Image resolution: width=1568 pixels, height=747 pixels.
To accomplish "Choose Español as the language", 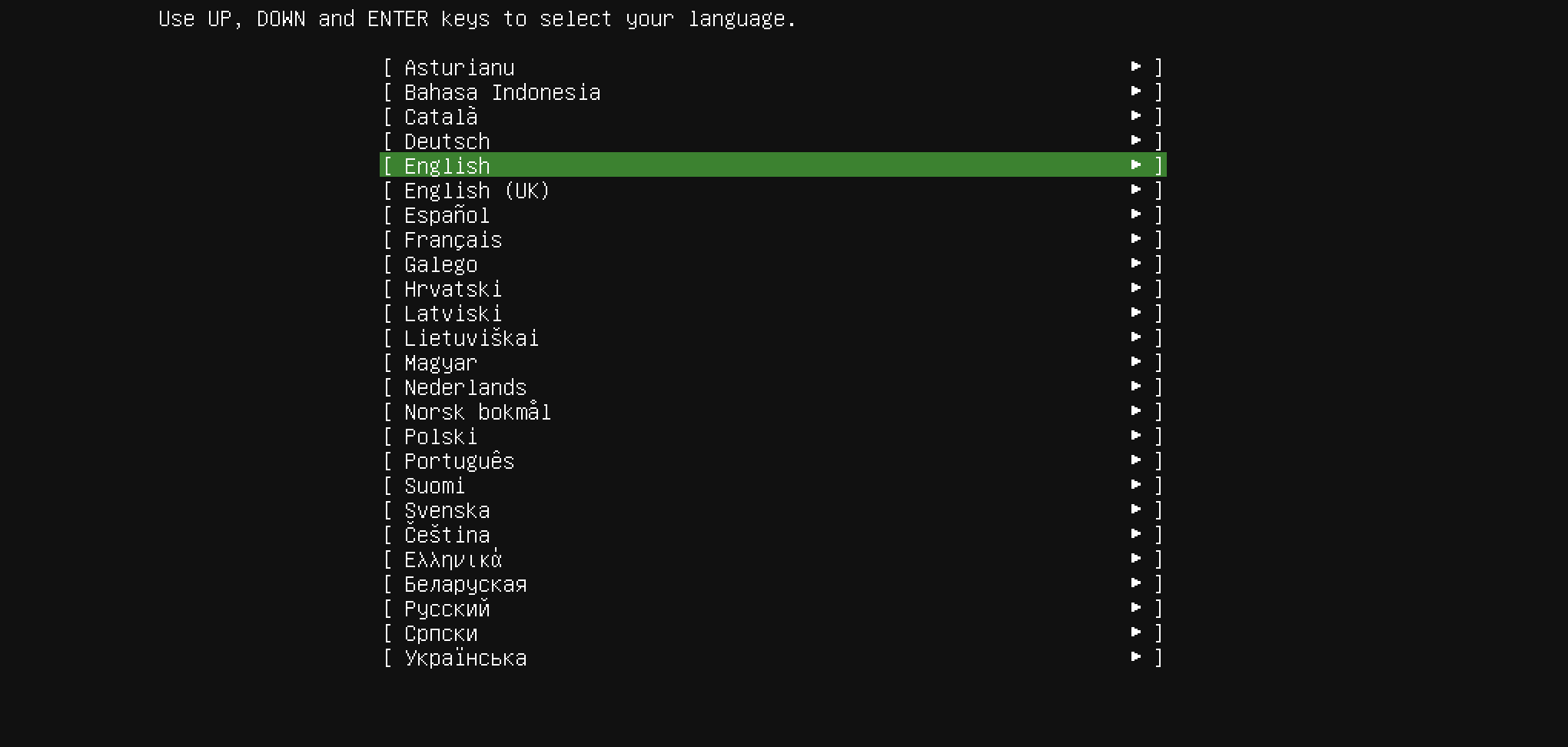I will pos(773,215).
